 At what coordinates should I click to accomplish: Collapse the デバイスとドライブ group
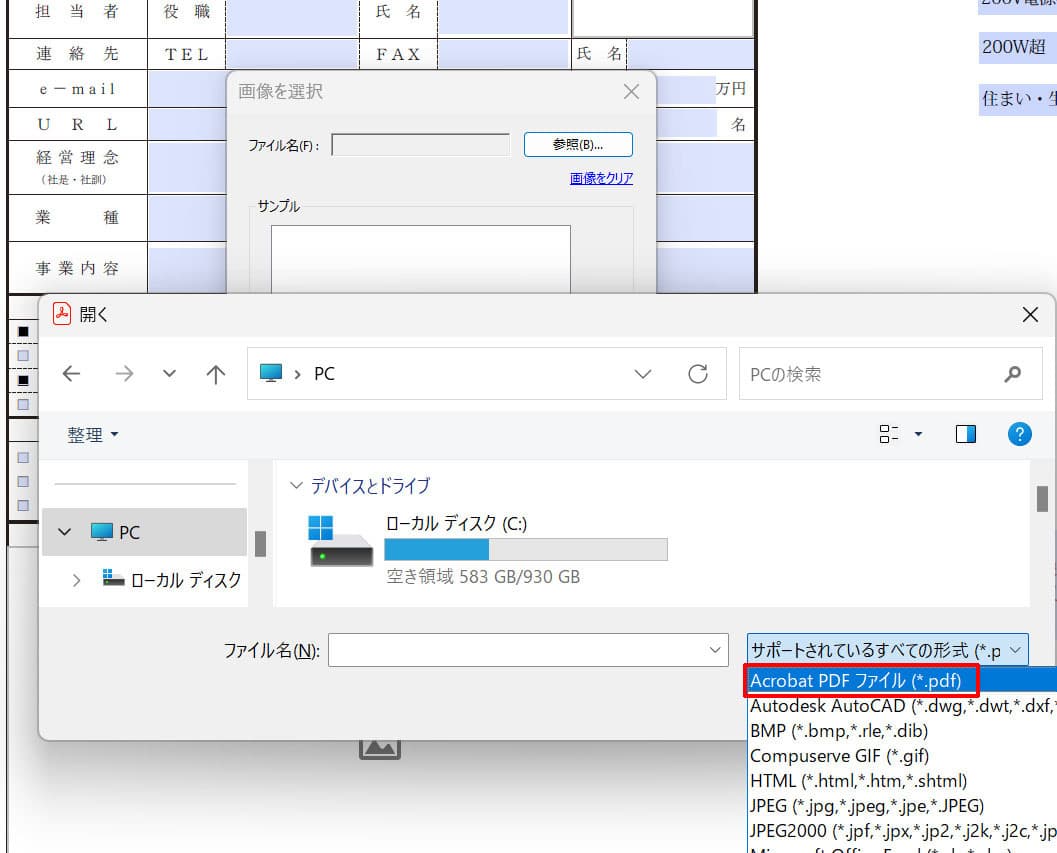296,486
